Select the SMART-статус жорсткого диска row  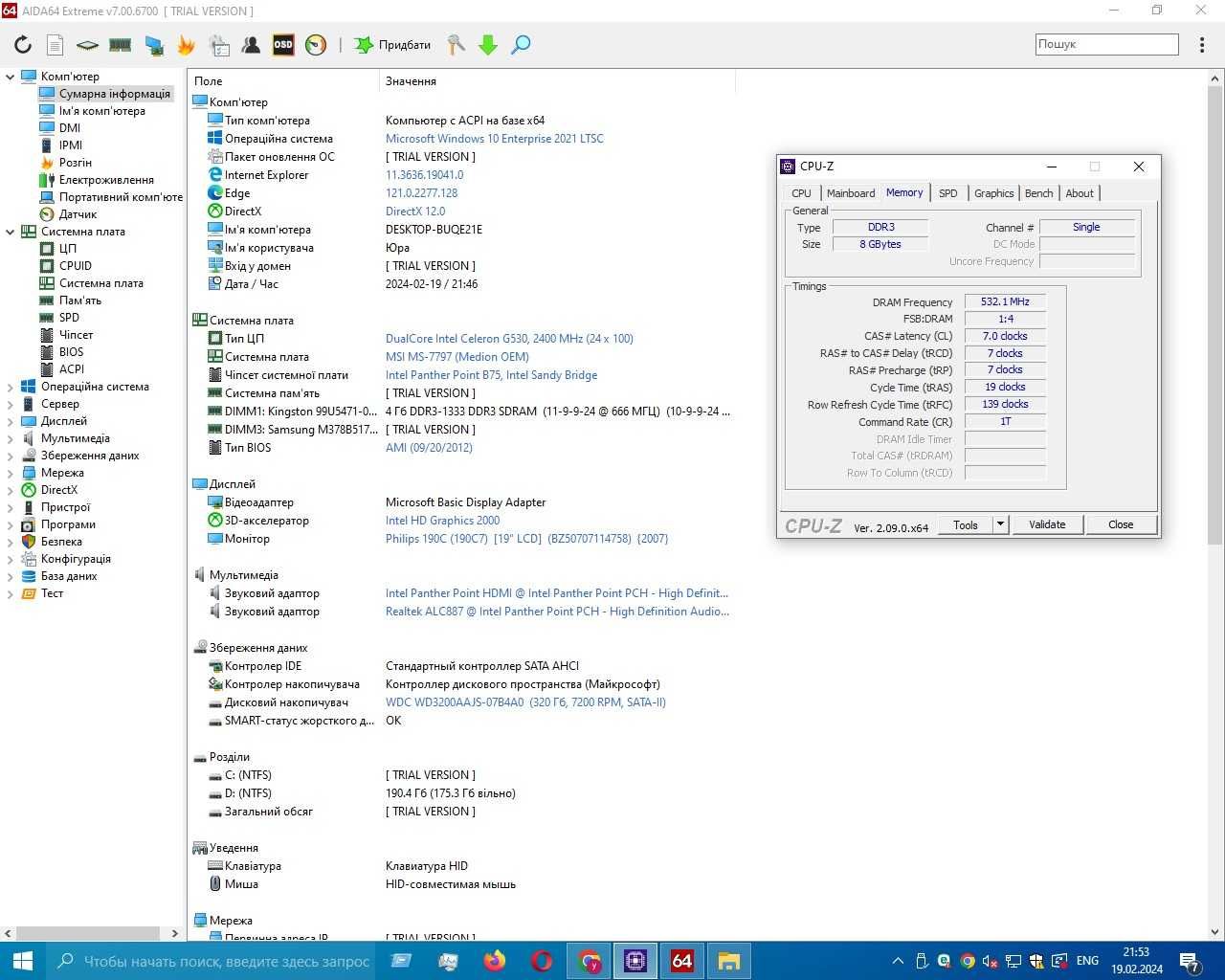(x=462, y=721)
